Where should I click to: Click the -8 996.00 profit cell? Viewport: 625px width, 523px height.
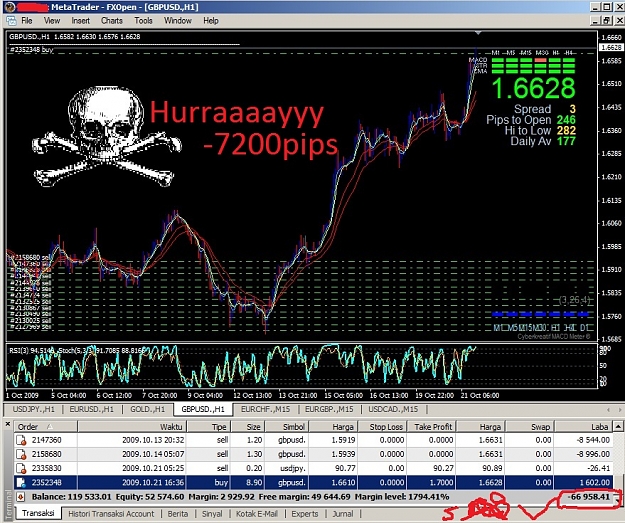click(x=593, y=454)
